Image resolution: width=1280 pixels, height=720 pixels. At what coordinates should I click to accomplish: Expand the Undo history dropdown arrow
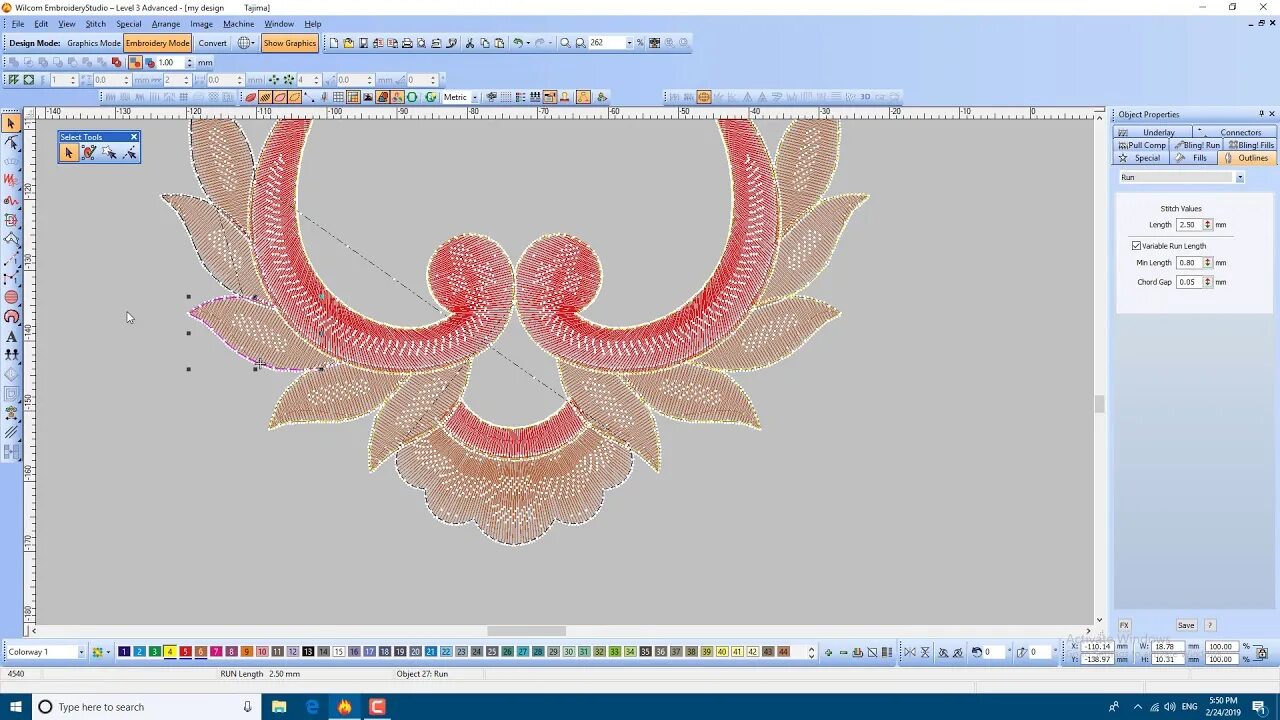coord(527,43)
